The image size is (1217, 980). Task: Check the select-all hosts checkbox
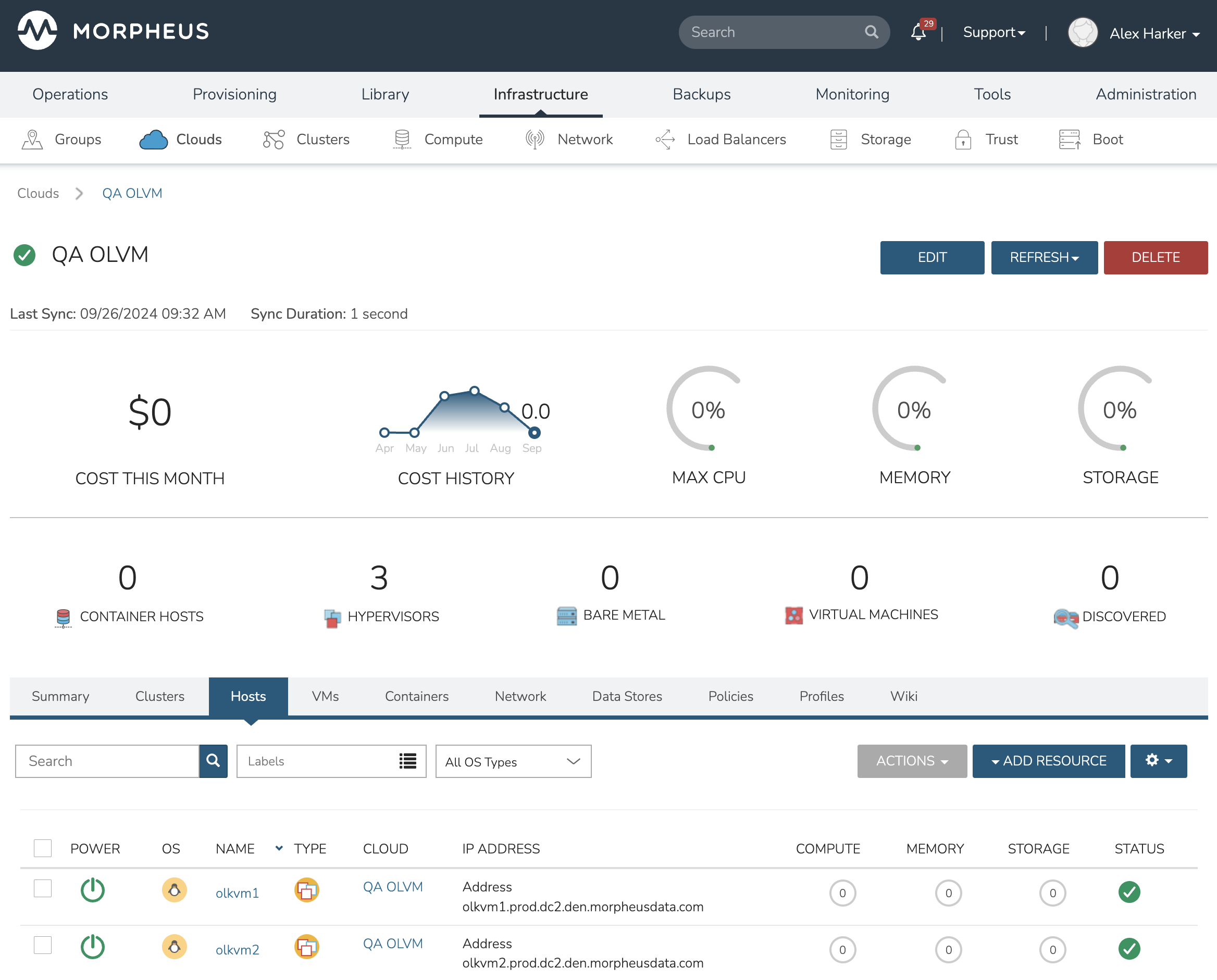42,848
